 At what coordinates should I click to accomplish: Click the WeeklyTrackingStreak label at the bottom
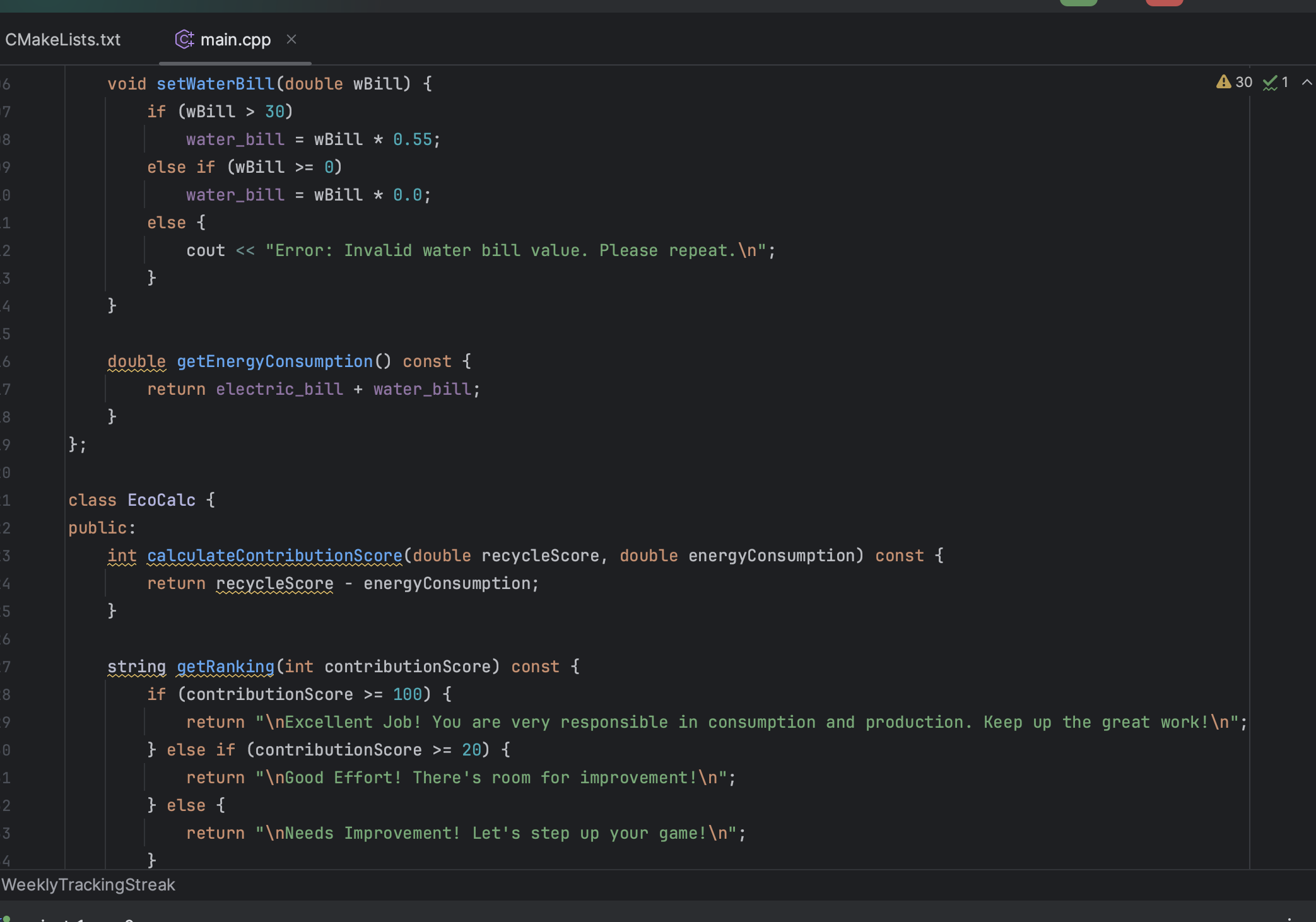pyautogui.click(x=88, y=885)
